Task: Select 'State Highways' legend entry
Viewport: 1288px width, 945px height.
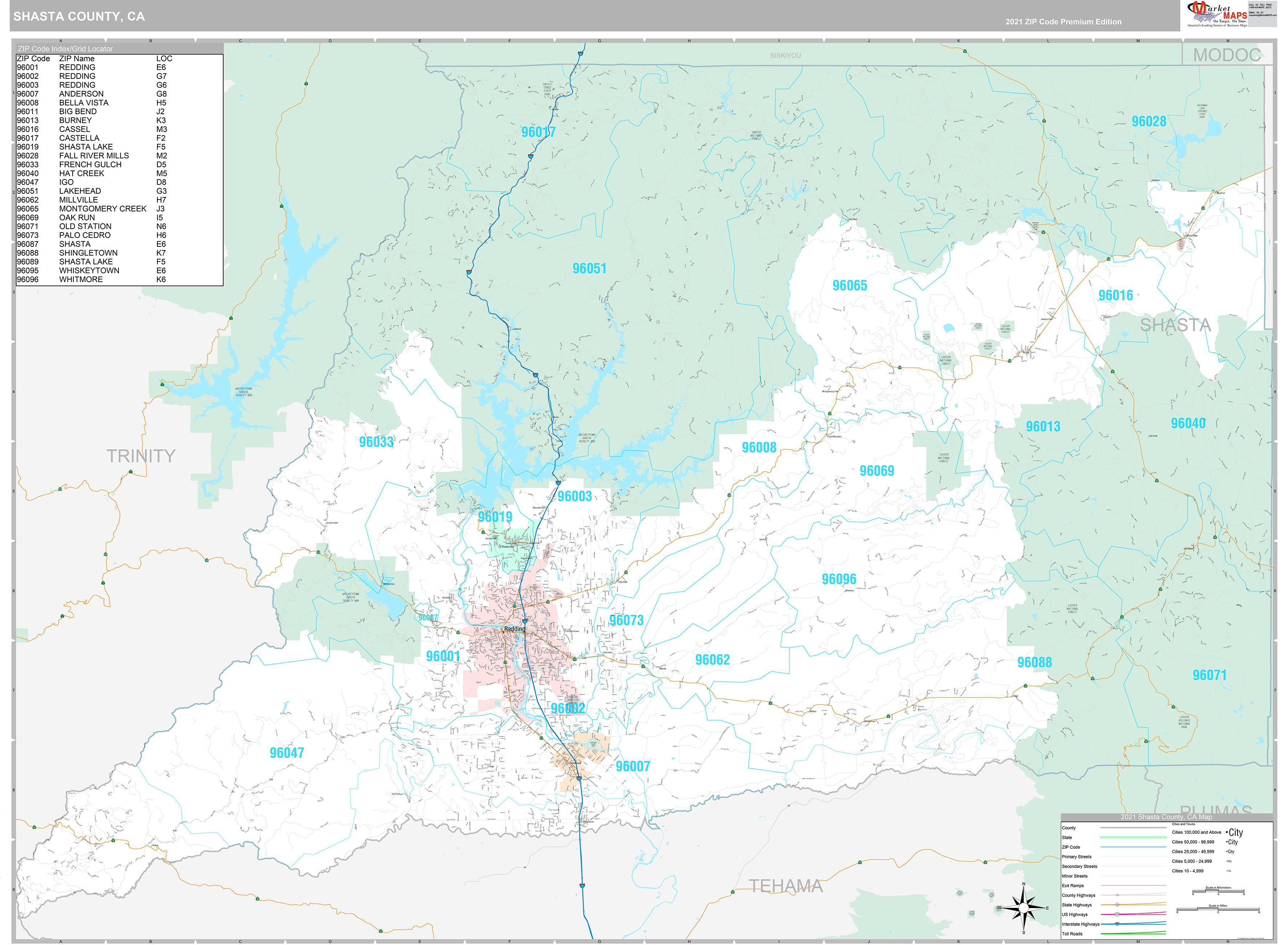Action: coord(1077,905)
